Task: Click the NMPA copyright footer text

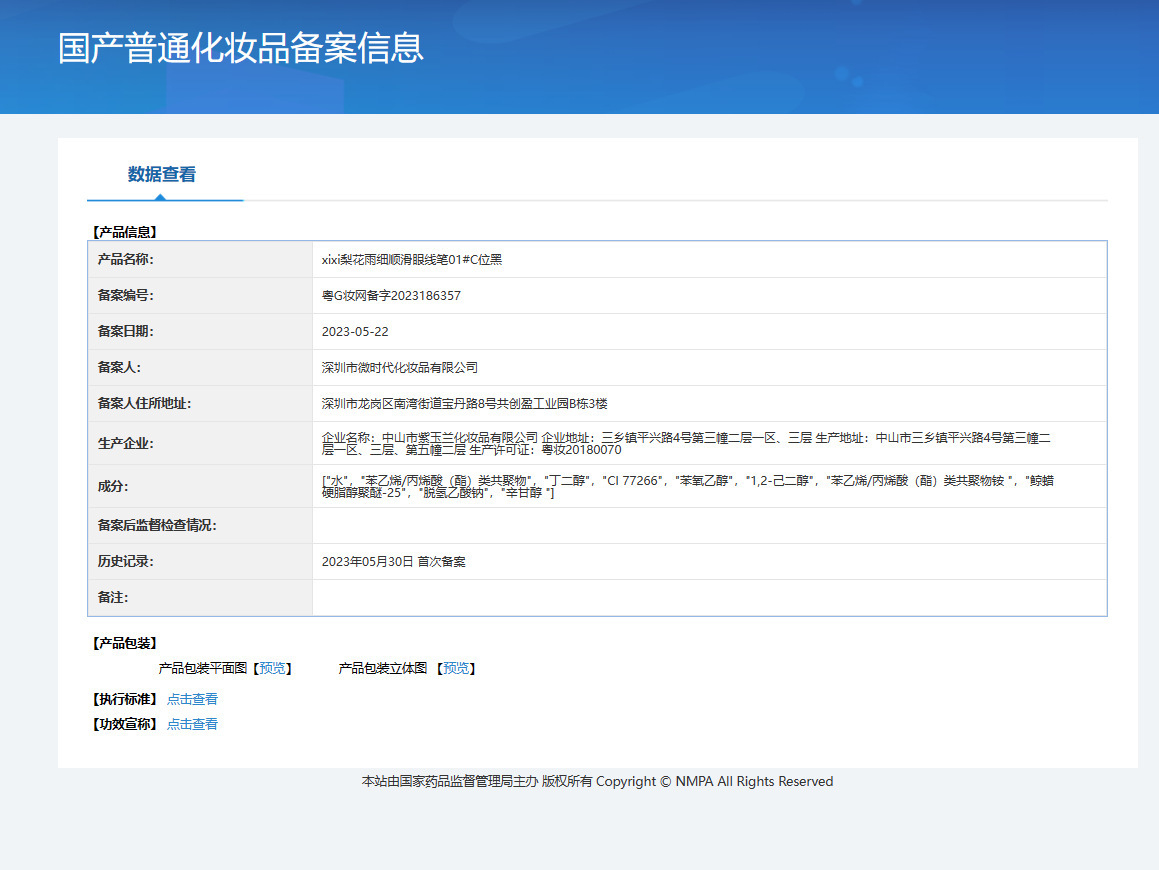Action: tap(597, 781)
